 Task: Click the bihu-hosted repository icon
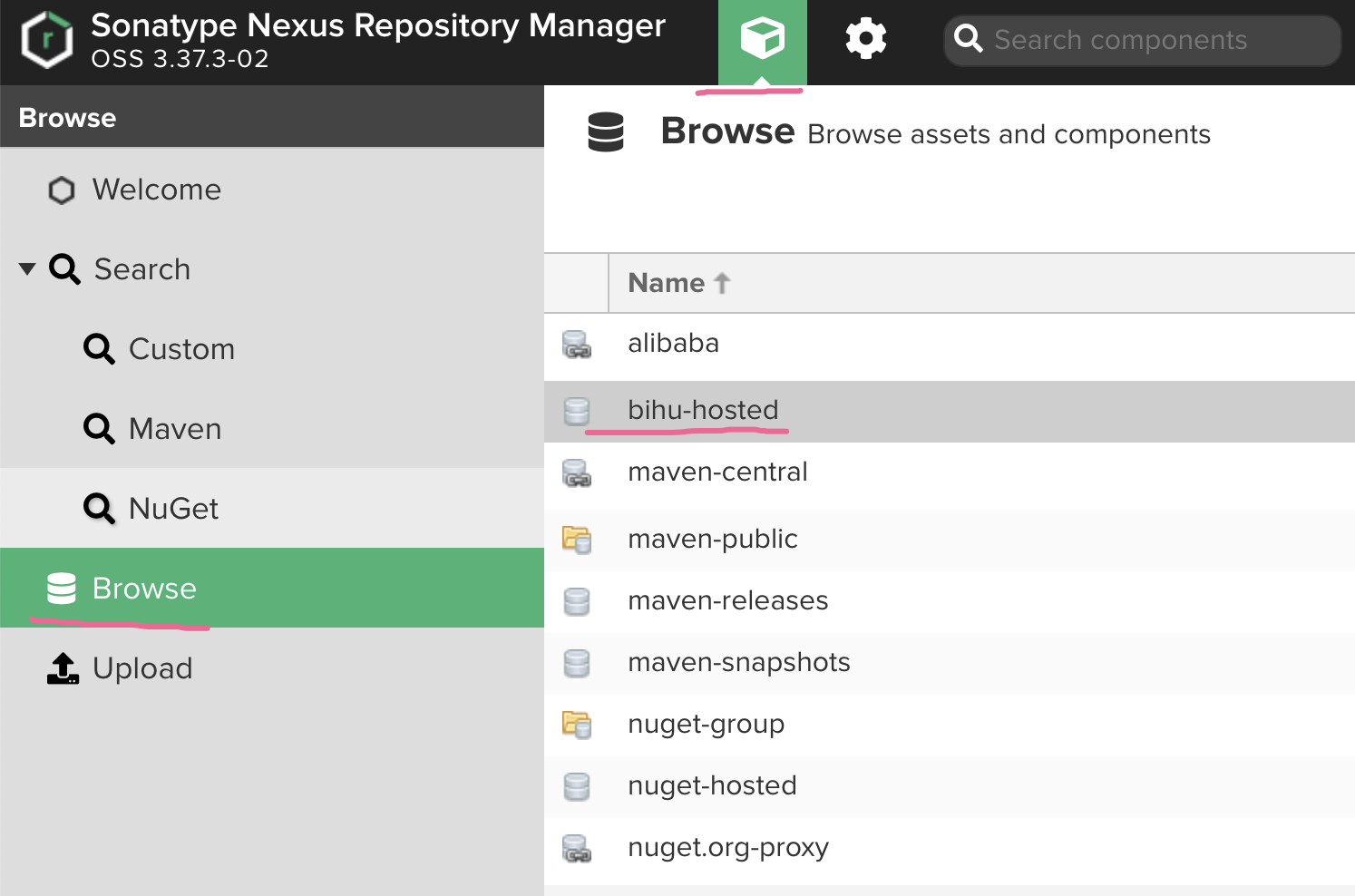pos(577,411)
